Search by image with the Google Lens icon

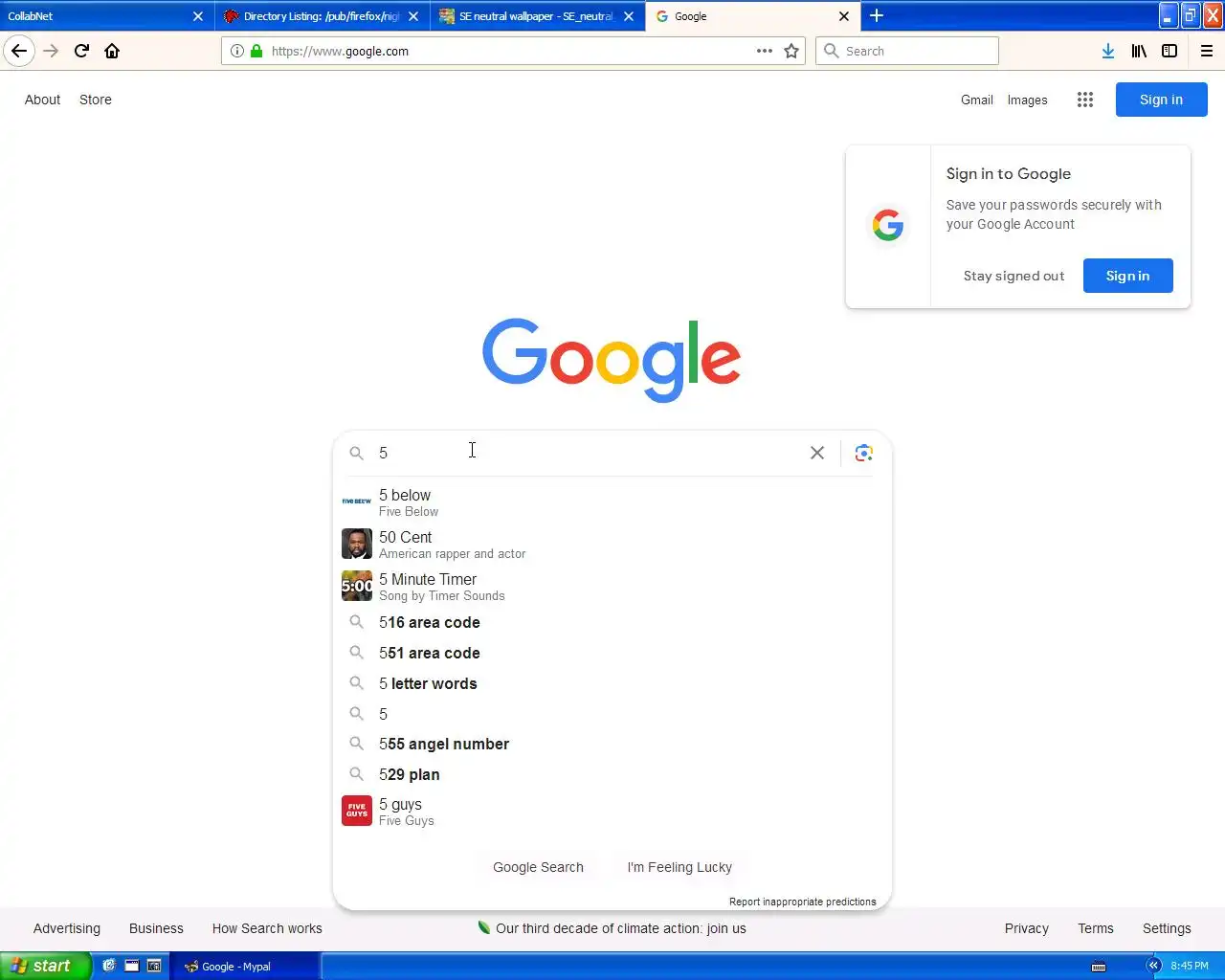(x=864, y=453)
